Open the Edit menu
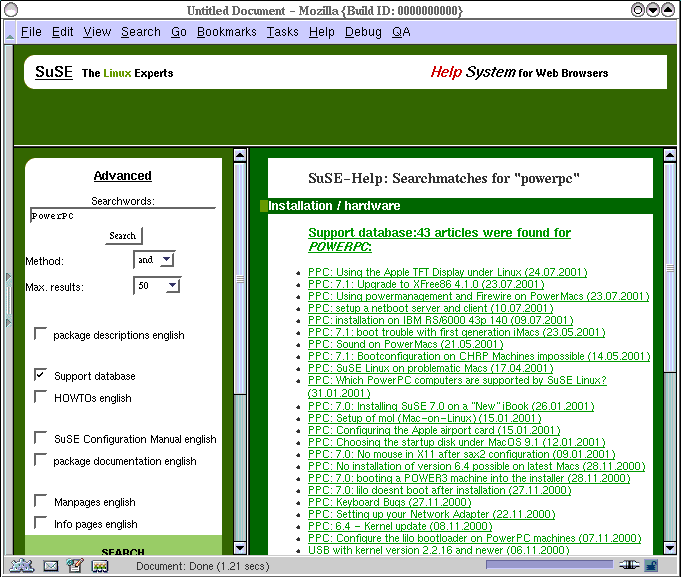The image size is (681, 577). point(63,32)
